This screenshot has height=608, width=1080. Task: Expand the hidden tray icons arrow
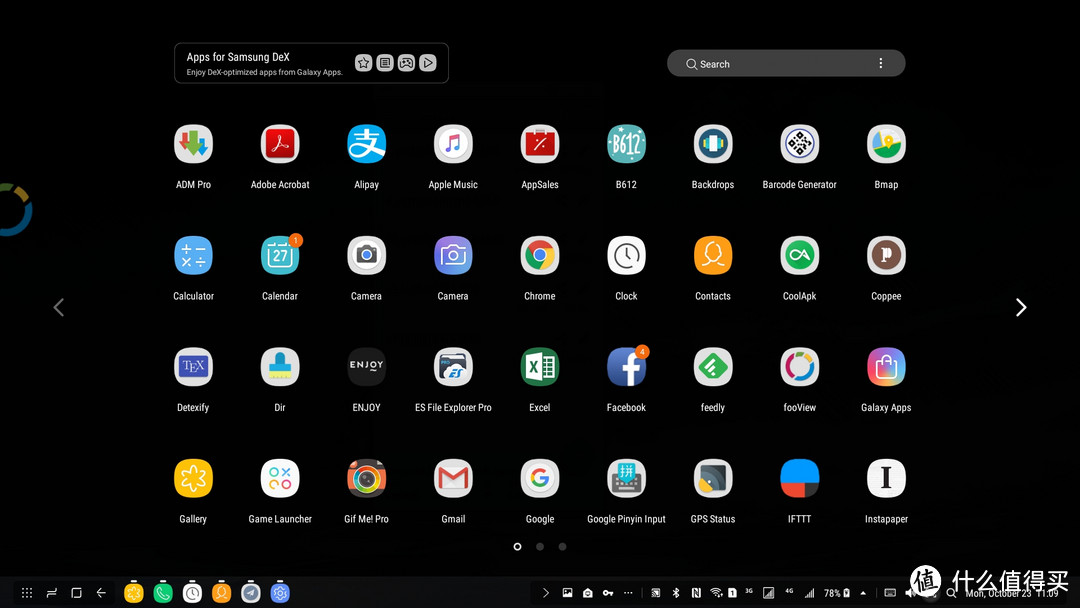(x=862, y=592)
